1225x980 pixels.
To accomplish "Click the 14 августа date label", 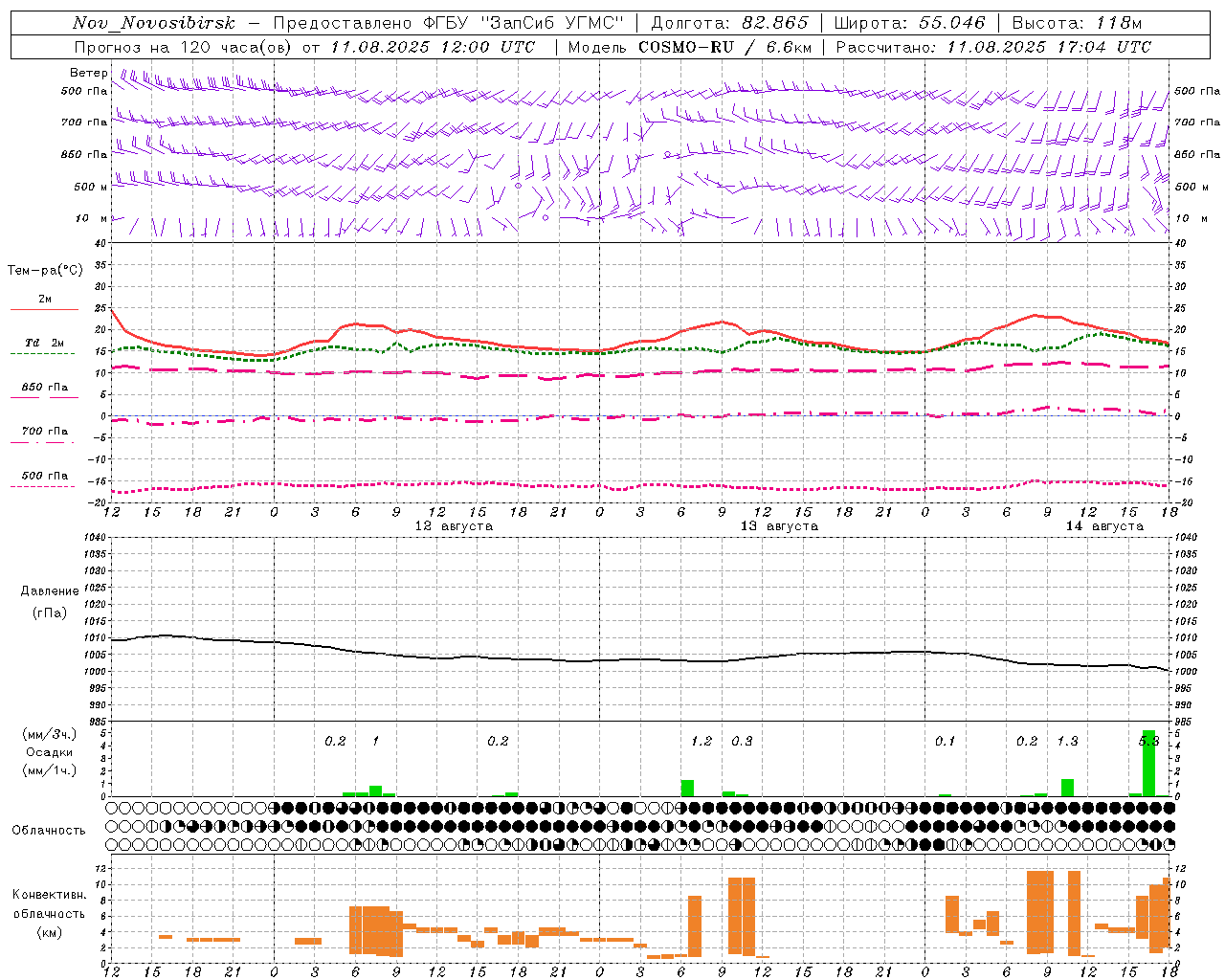I will [x=1104, y=526].
